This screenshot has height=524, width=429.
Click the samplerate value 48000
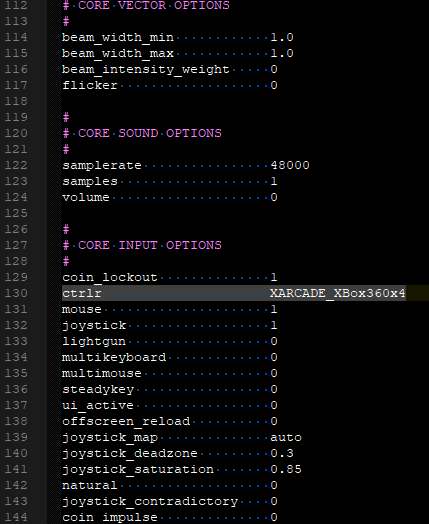(x=290, y=165)
